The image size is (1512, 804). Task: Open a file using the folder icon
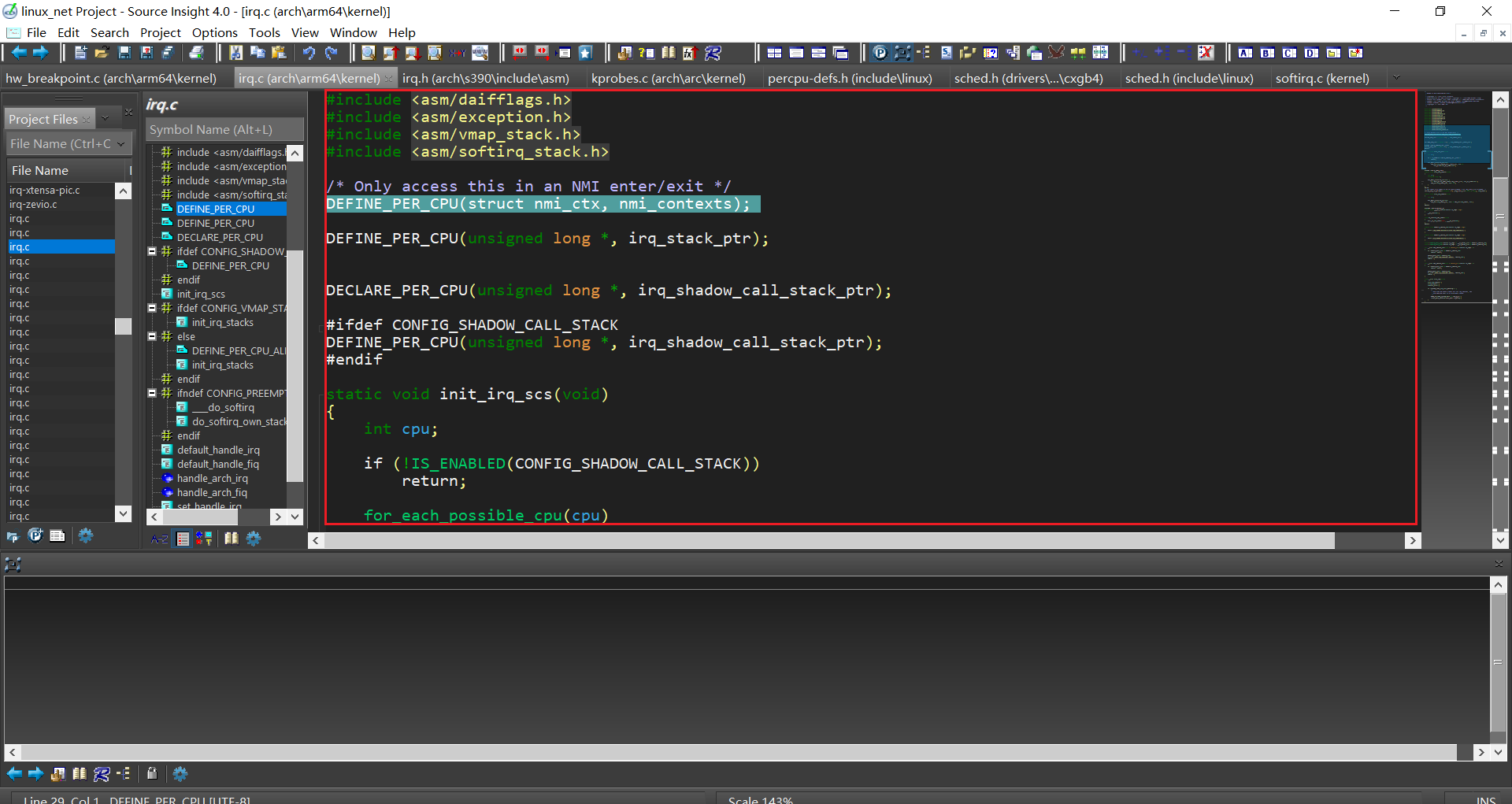pos(102,53)
